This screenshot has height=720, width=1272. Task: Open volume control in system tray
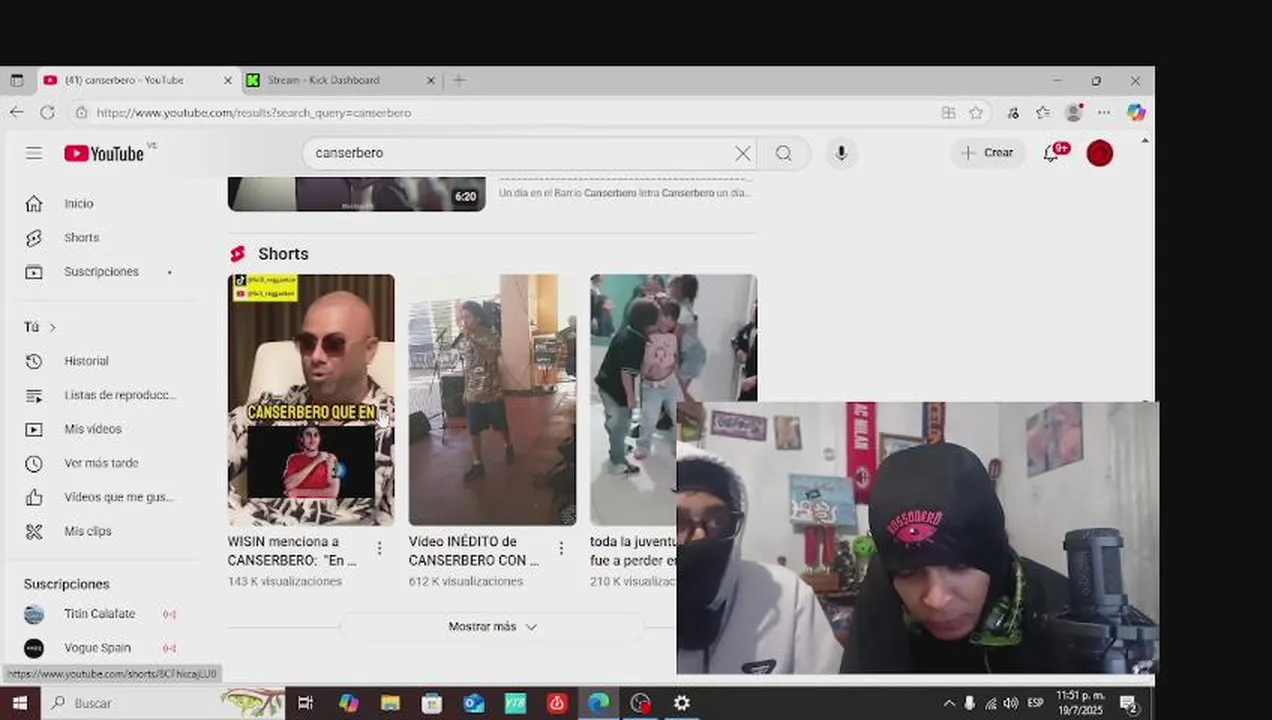(x=1011, y=703)
